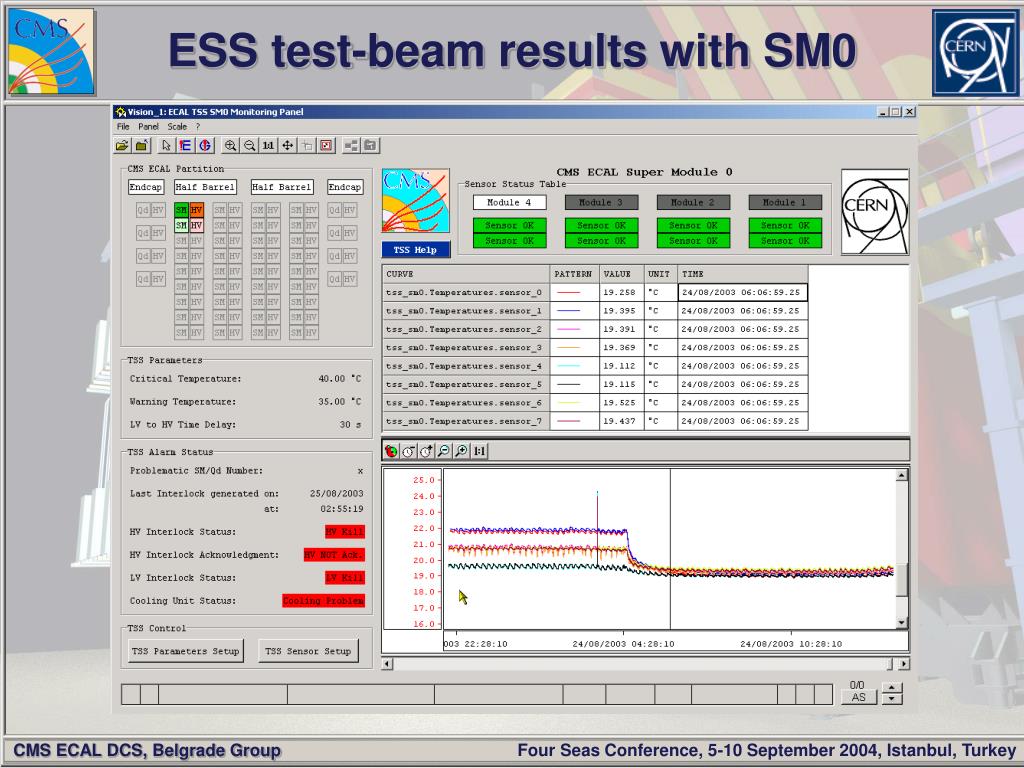Click the sensor_3 curve row name
Image resolution: width=1024 pixels, height=768 pixels.
pos(464,347)
